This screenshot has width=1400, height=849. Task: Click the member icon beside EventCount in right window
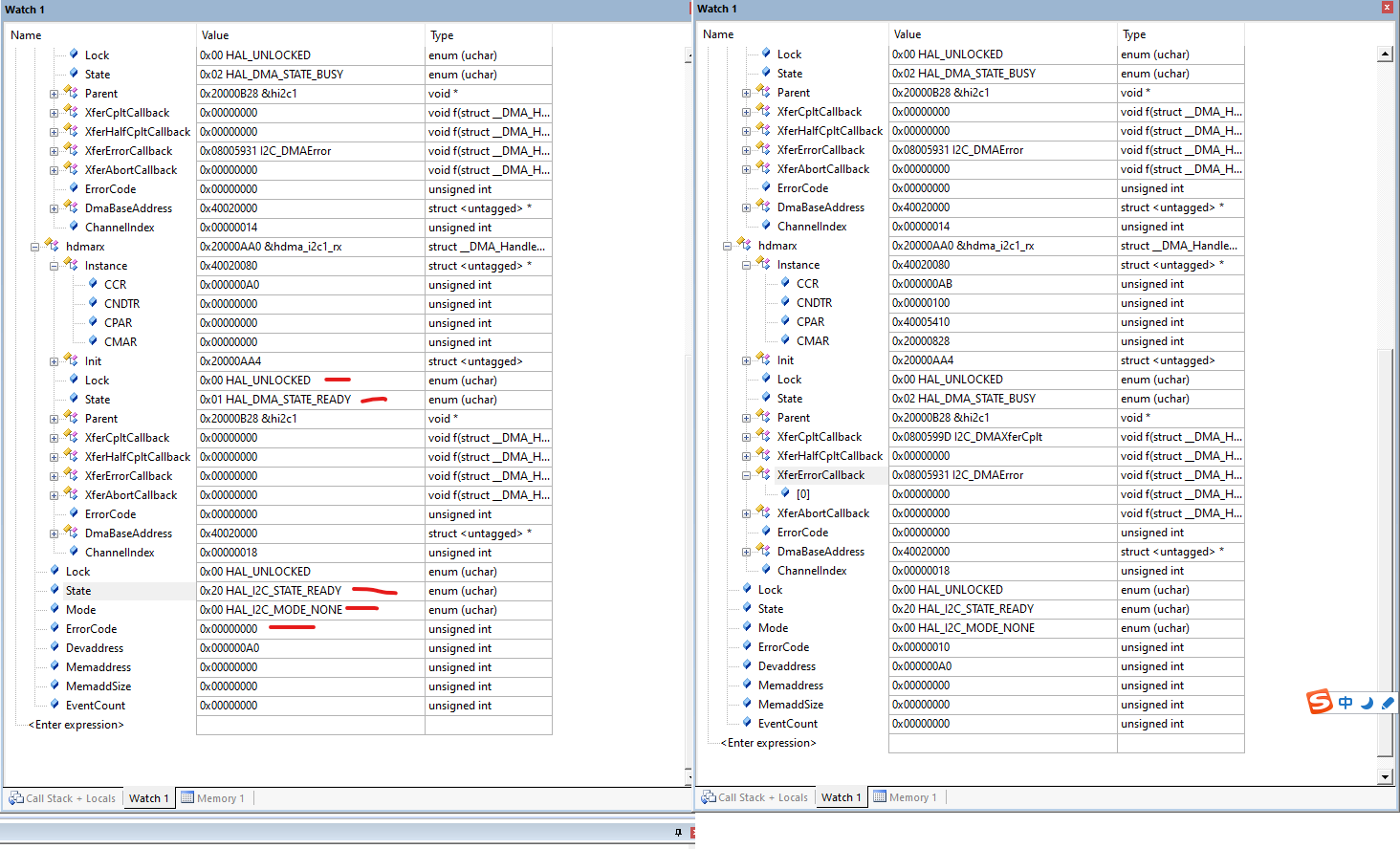747,723
